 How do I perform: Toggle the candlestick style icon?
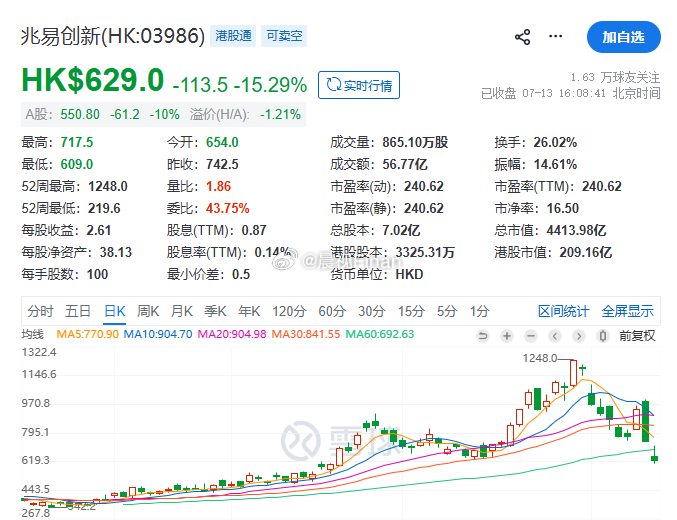pyautogui.click(x=603, y=336)
